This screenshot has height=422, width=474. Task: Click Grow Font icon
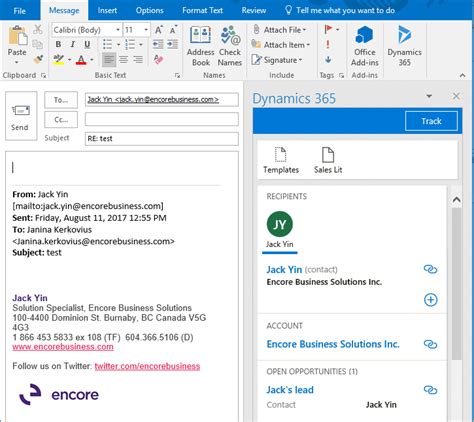(159, 30)
